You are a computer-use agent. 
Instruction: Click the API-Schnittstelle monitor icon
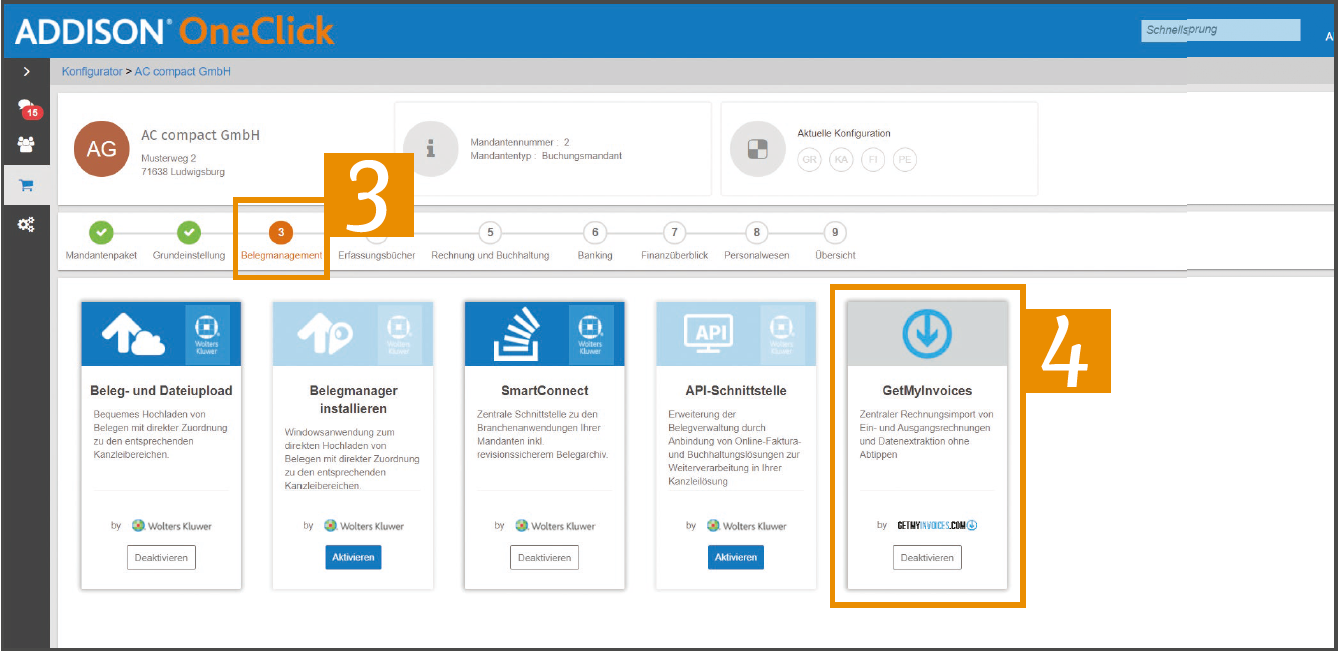[708, 333]
